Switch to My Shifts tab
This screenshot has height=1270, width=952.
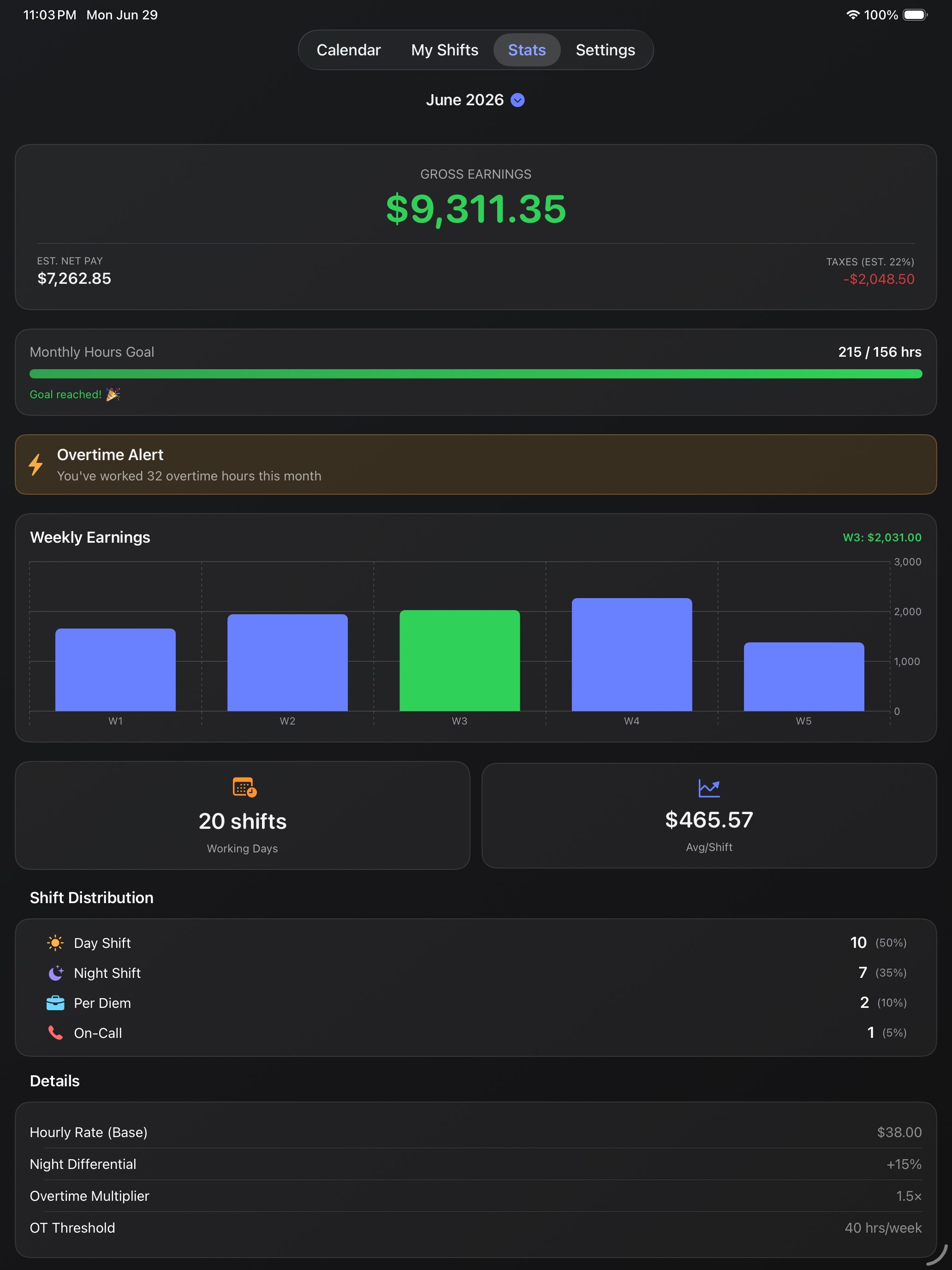pos(444,50)
